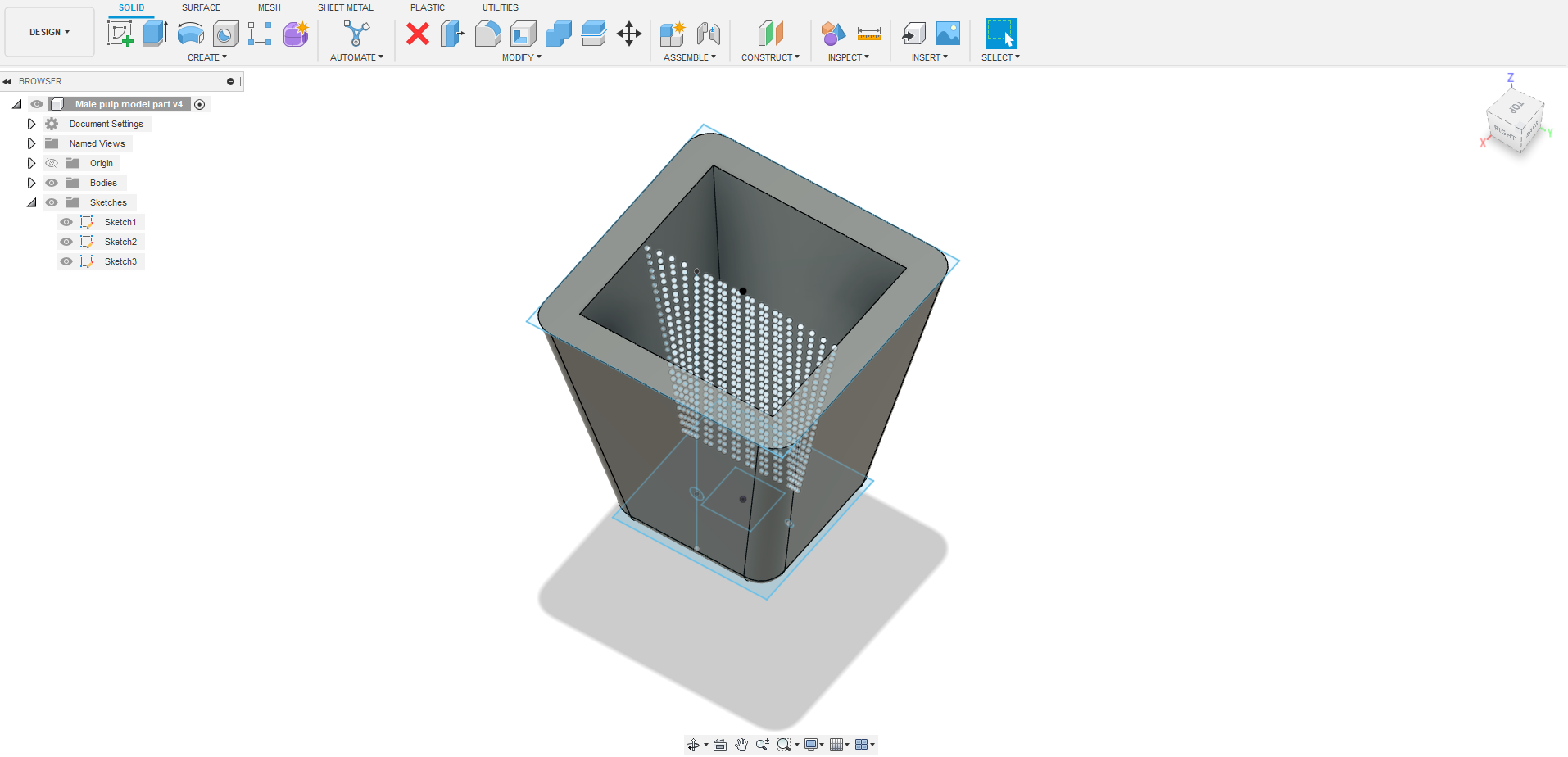Create a New Component
Image resolution: width=1568 pixels, height=757 pixels.
(x=673, y=34)
